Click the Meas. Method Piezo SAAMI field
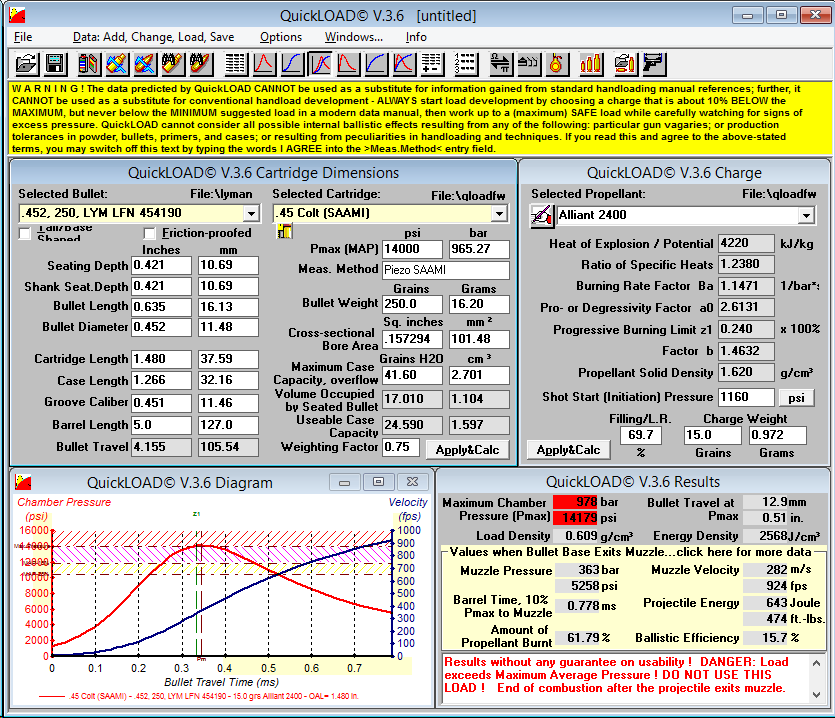The width and height of the screenshot is (835, 718). click(x=446, y=270)
